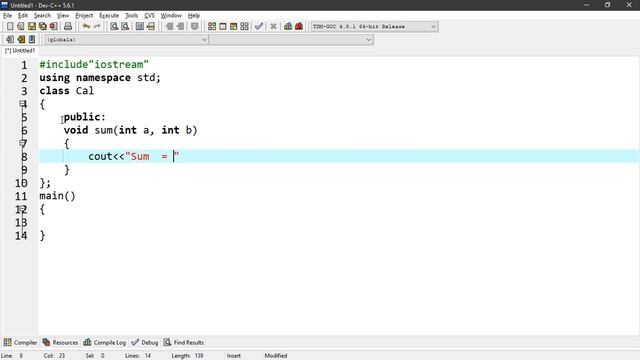
Task: Open the TDM-GCC compiler set dropdown
Action: [x=374, y=27]
